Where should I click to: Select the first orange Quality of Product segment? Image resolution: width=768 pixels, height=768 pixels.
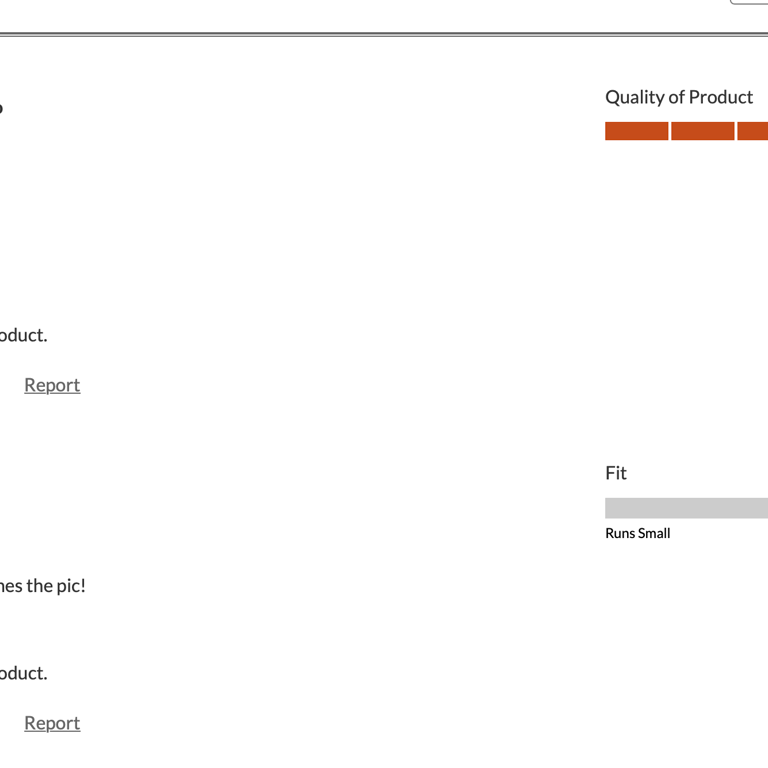coord(636,131)
